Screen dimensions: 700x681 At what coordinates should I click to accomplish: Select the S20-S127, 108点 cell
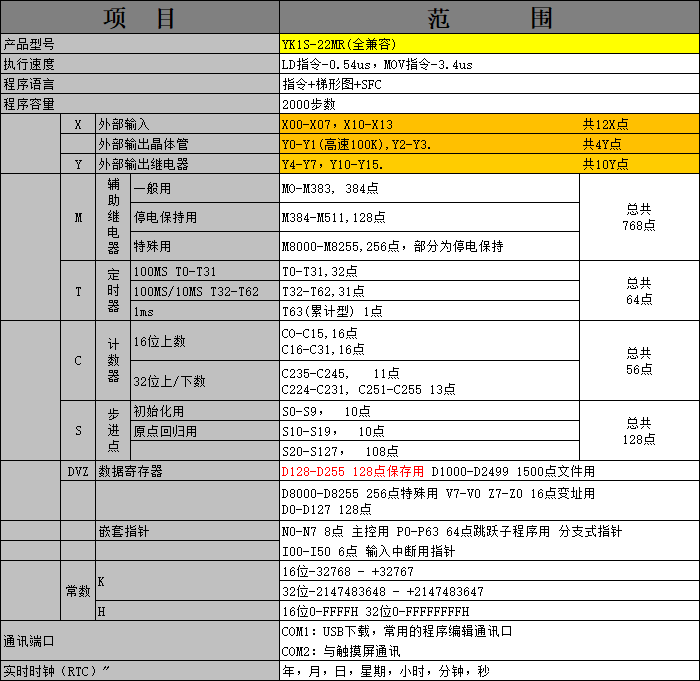[430, 451]
